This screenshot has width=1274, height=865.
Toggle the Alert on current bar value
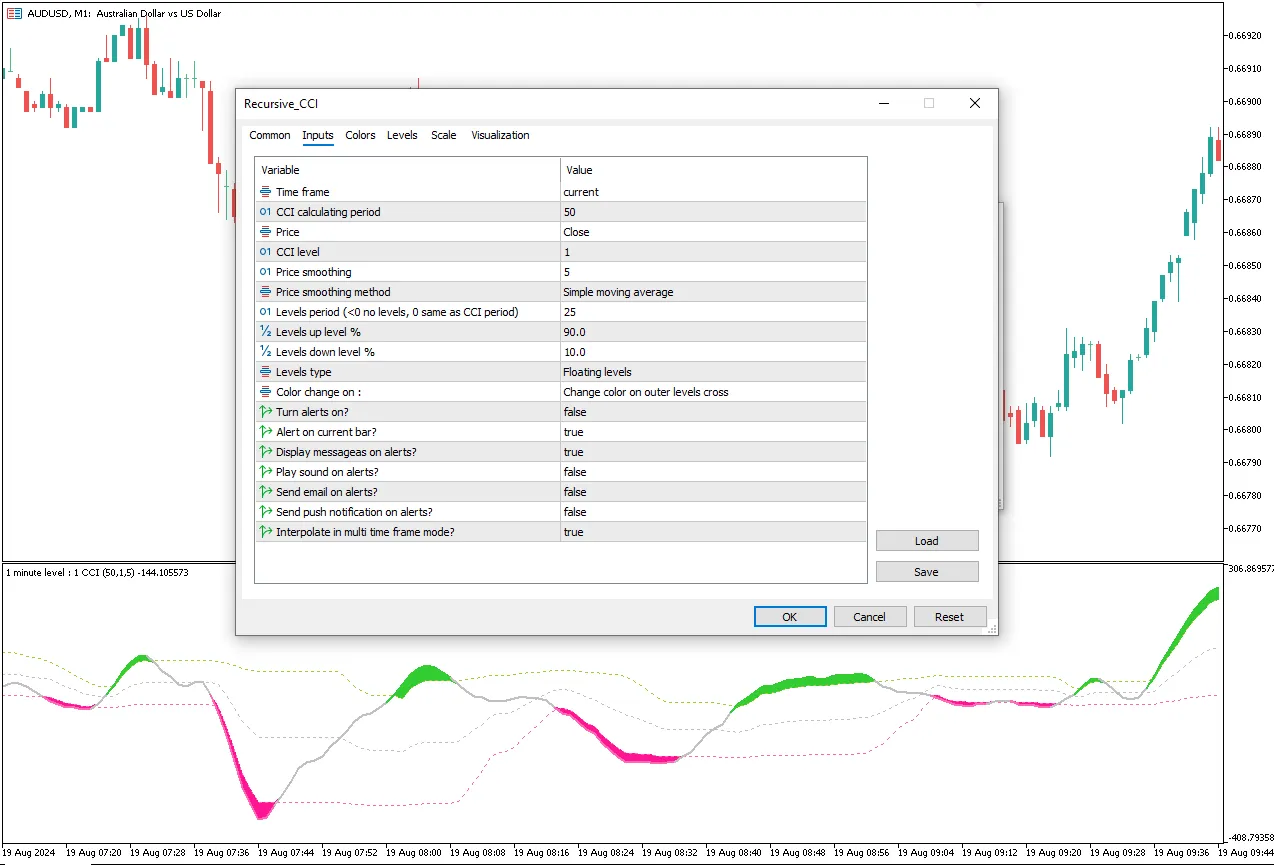click(x=712, y=432)
